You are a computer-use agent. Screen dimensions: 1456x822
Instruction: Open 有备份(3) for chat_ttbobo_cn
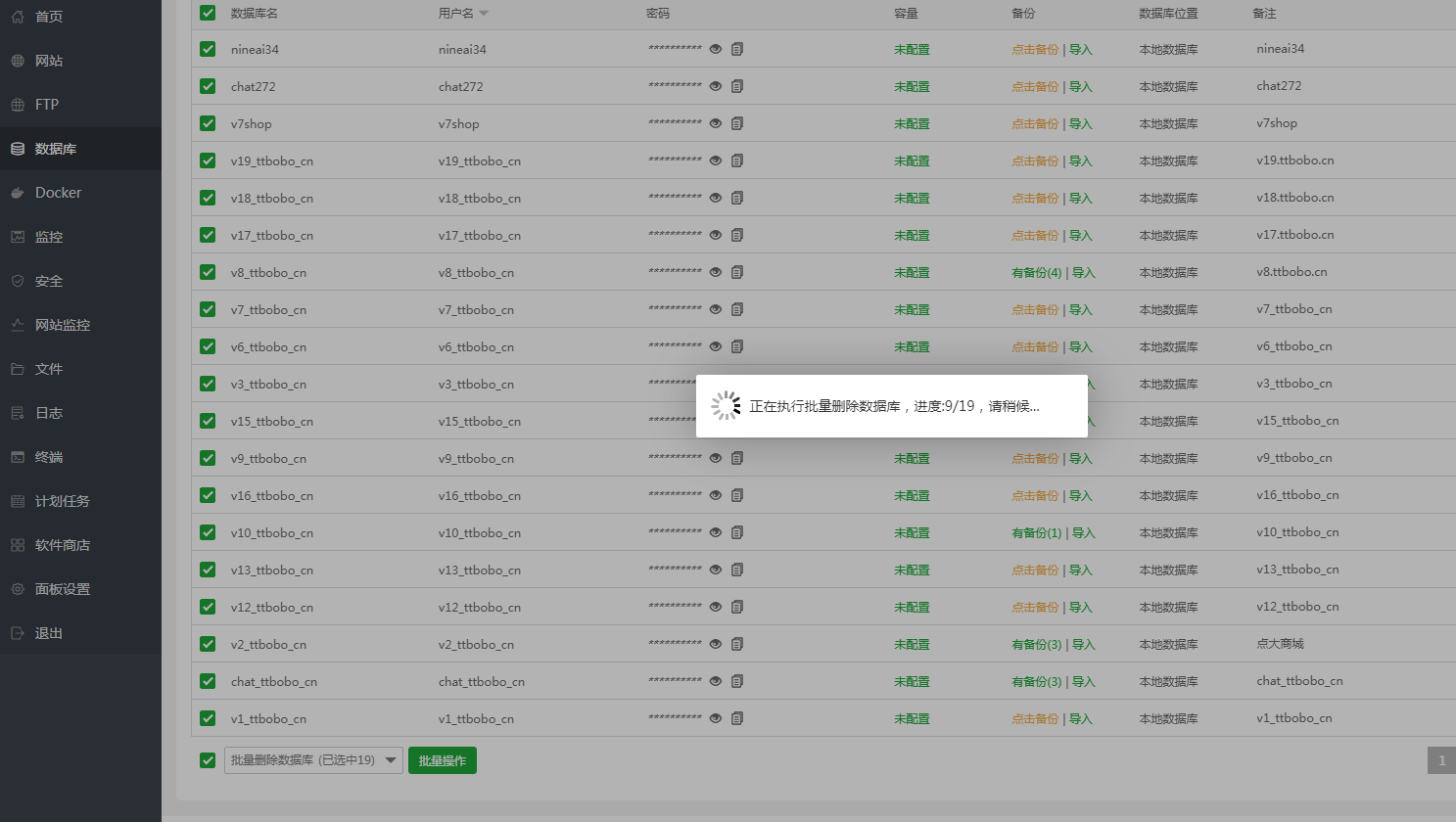tap(1037, 681)
